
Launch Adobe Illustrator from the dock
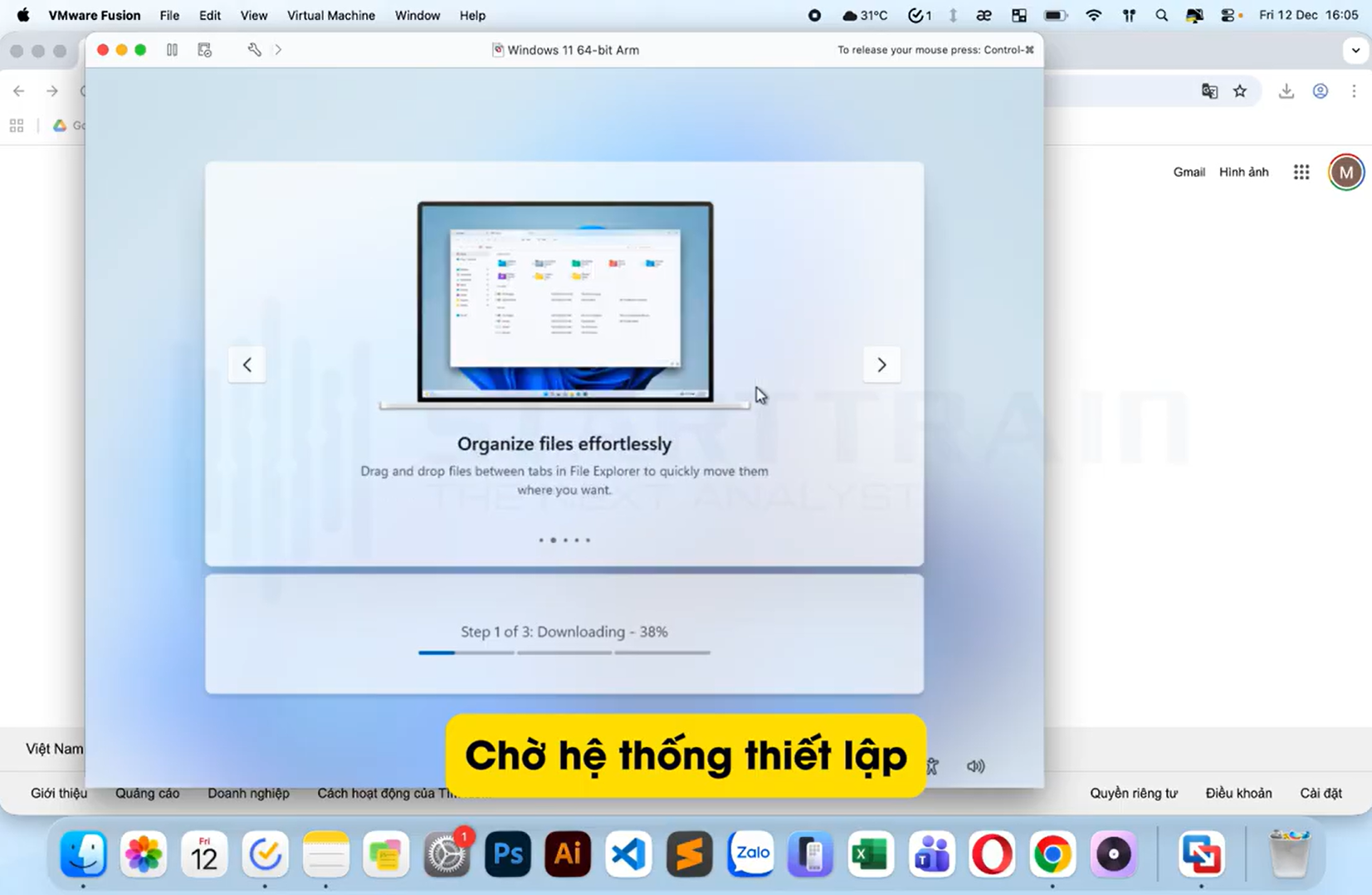[568, 853]
